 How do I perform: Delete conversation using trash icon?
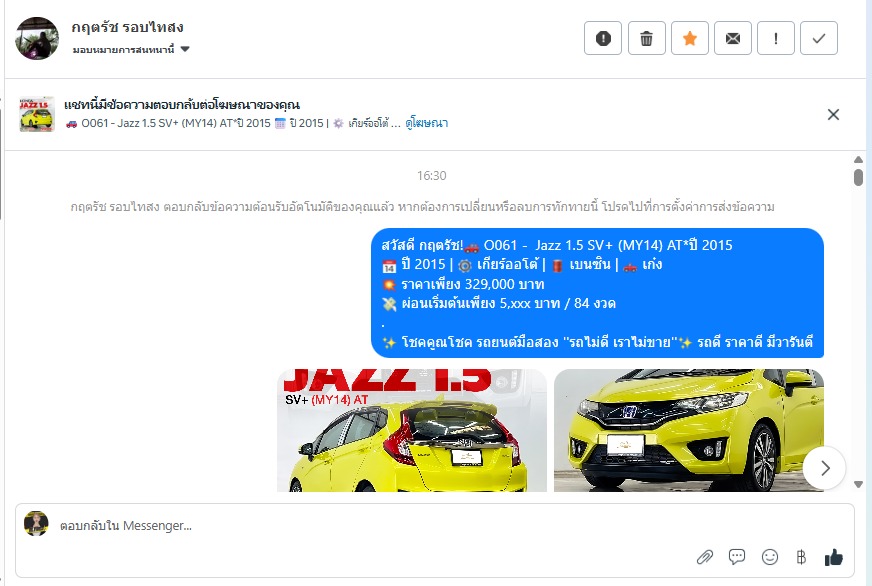pos(646,38)
